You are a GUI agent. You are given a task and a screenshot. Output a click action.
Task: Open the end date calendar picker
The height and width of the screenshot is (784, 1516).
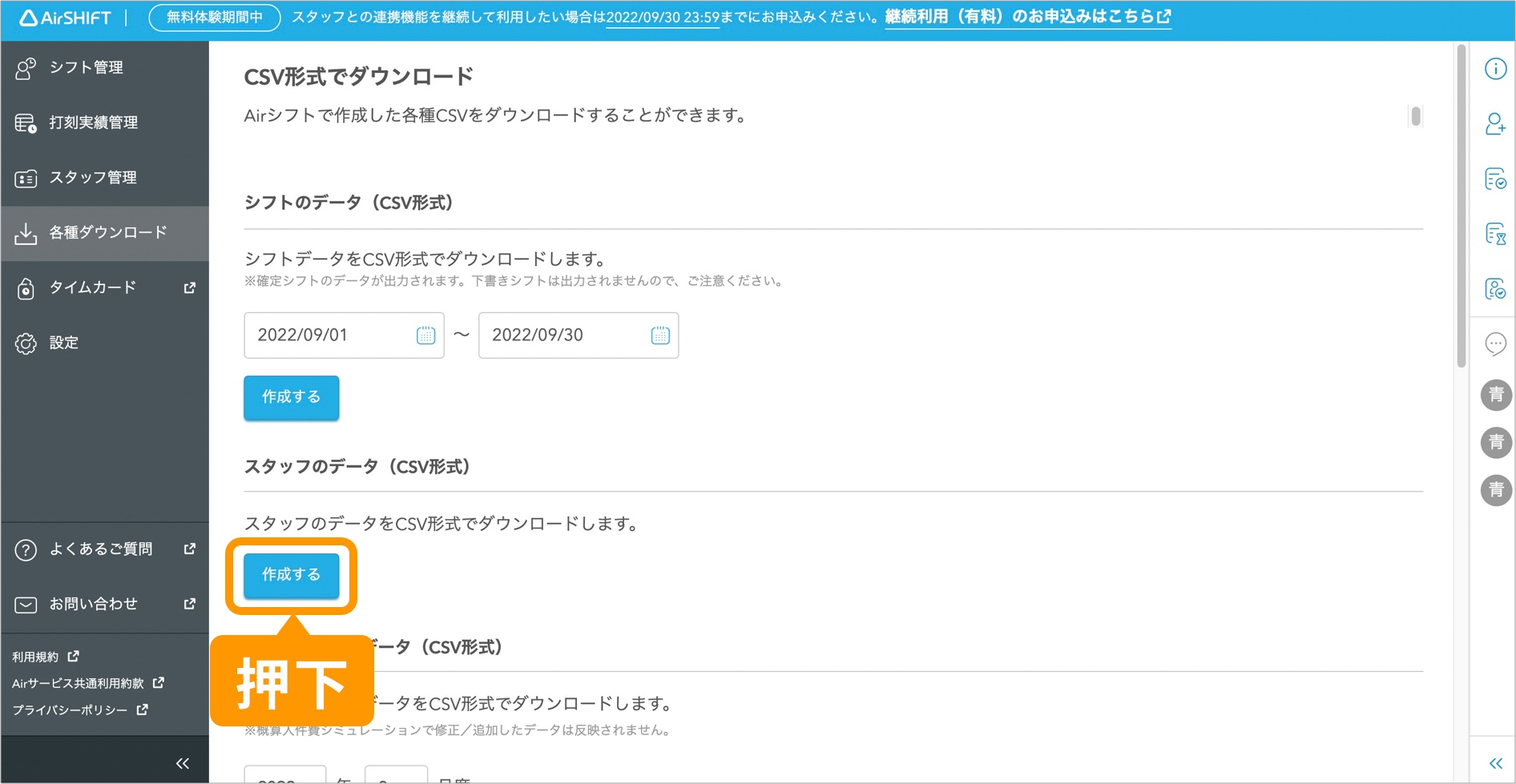pos(659,335)
